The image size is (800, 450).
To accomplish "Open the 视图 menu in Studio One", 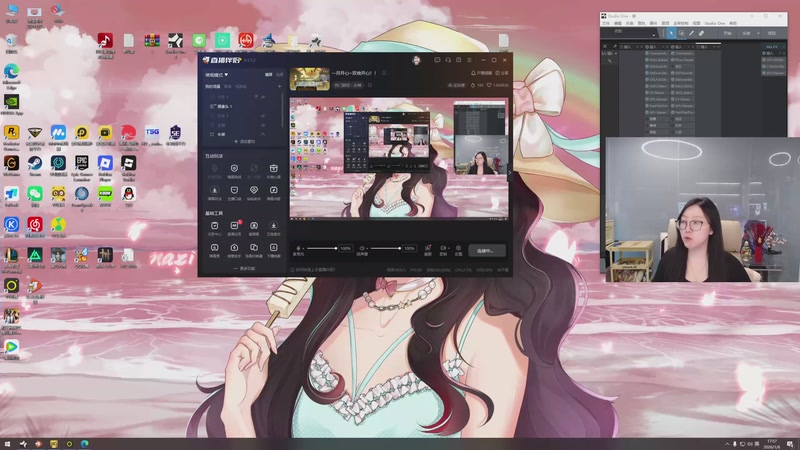I will pos(696,23).
